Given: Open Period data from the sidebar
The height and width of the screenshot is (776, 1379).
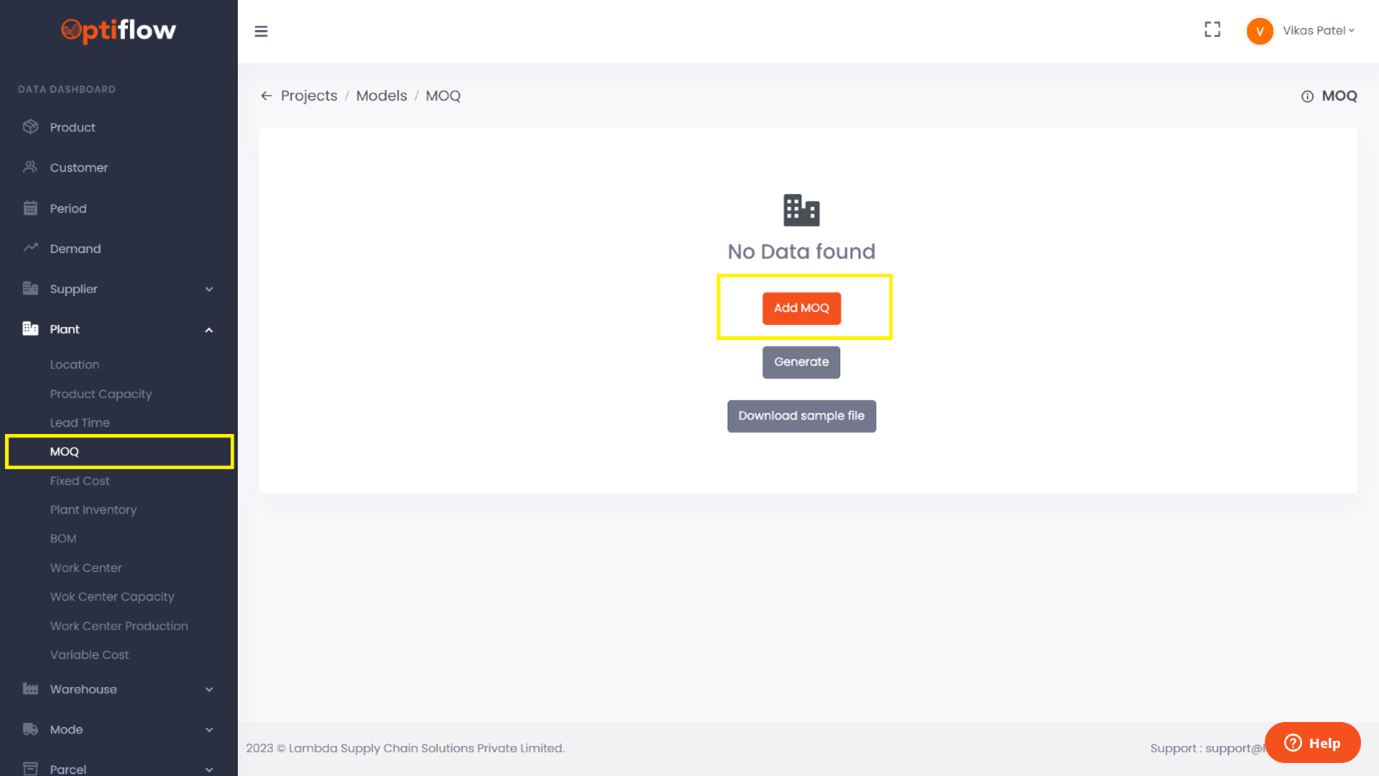Looking at the screenshot, I should [x=68, y=209].
